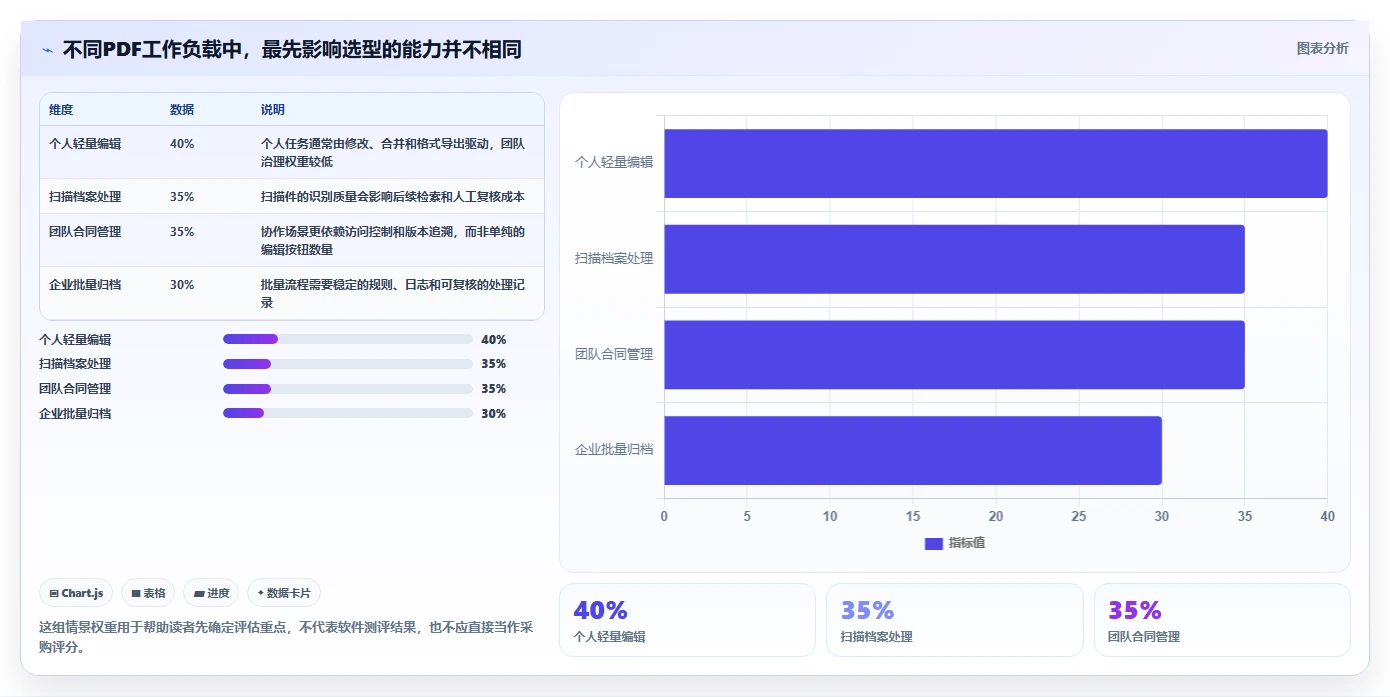Click the 40% data card
The height and width of the screenshot is (697, 1390).
[687, 620]
